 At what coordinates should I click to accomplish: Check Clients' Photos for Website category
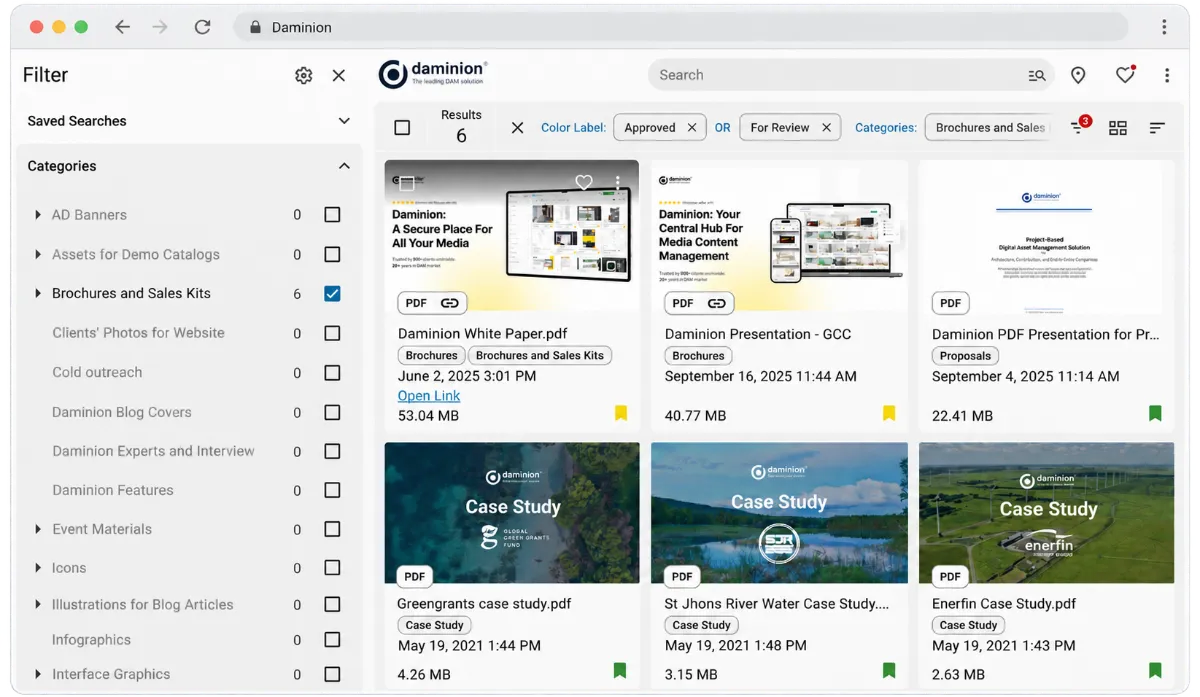(x=332, y=333)
